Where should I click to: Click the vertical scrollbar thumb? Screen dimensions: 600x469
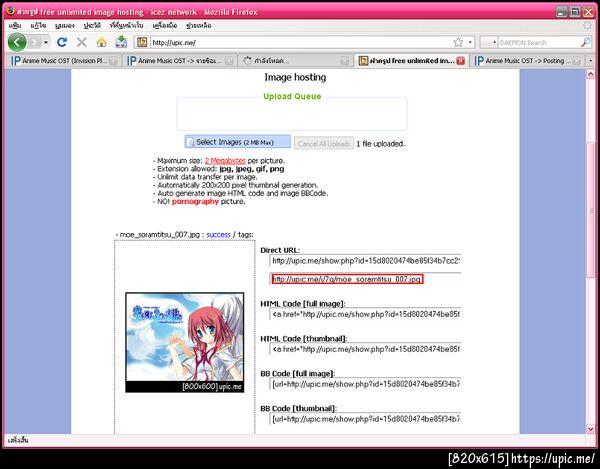pyautogui.click(x=590, y=210)
